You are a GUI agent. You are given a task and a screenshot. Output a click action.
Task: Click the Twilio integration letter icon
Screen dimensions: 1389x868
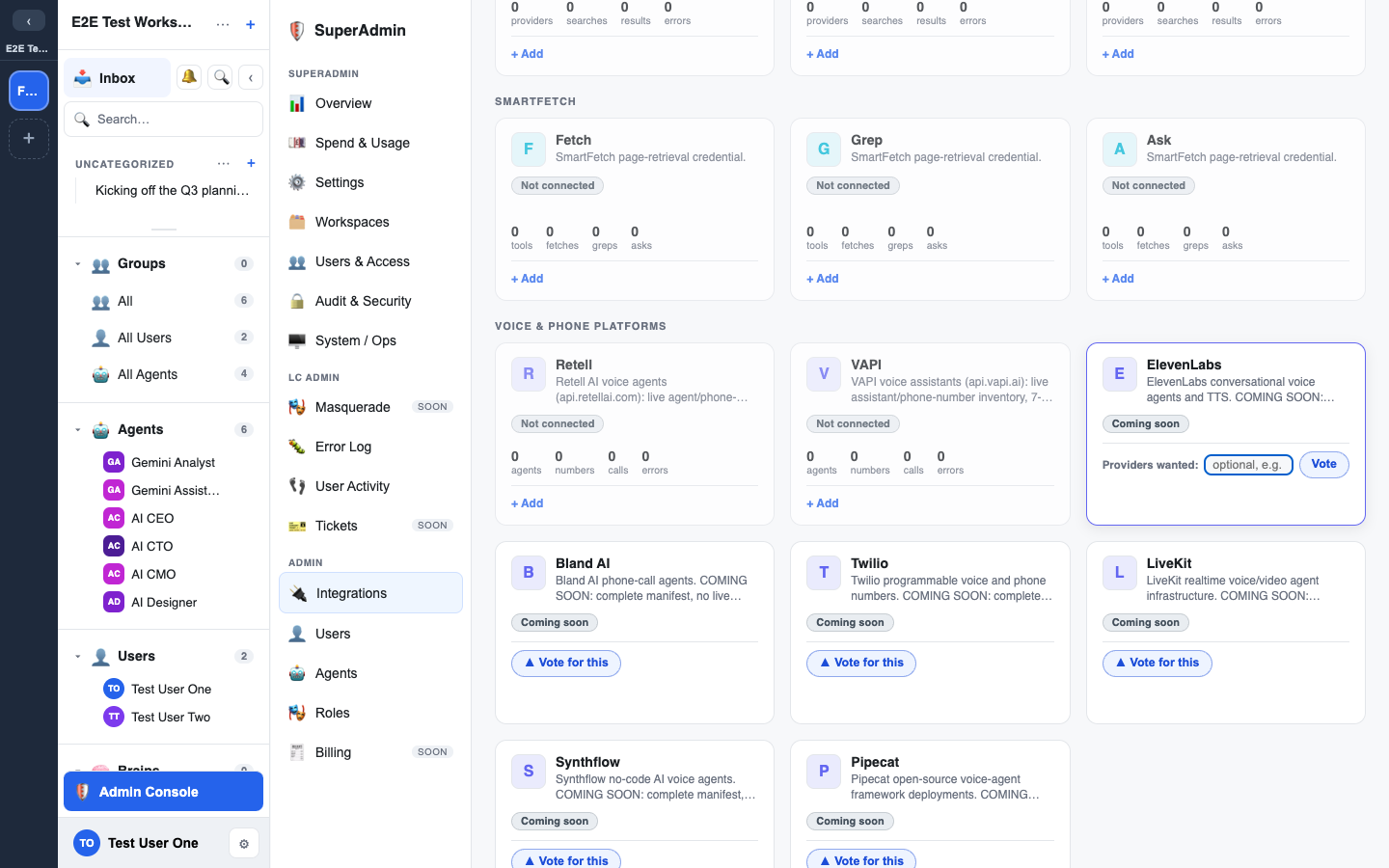pos(824,573)
